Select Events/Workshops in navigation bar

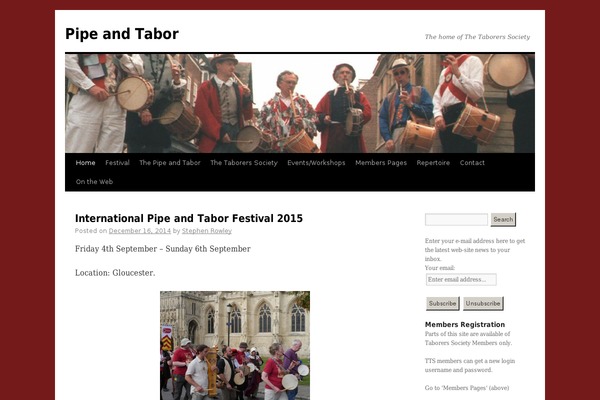coord(316,163)
